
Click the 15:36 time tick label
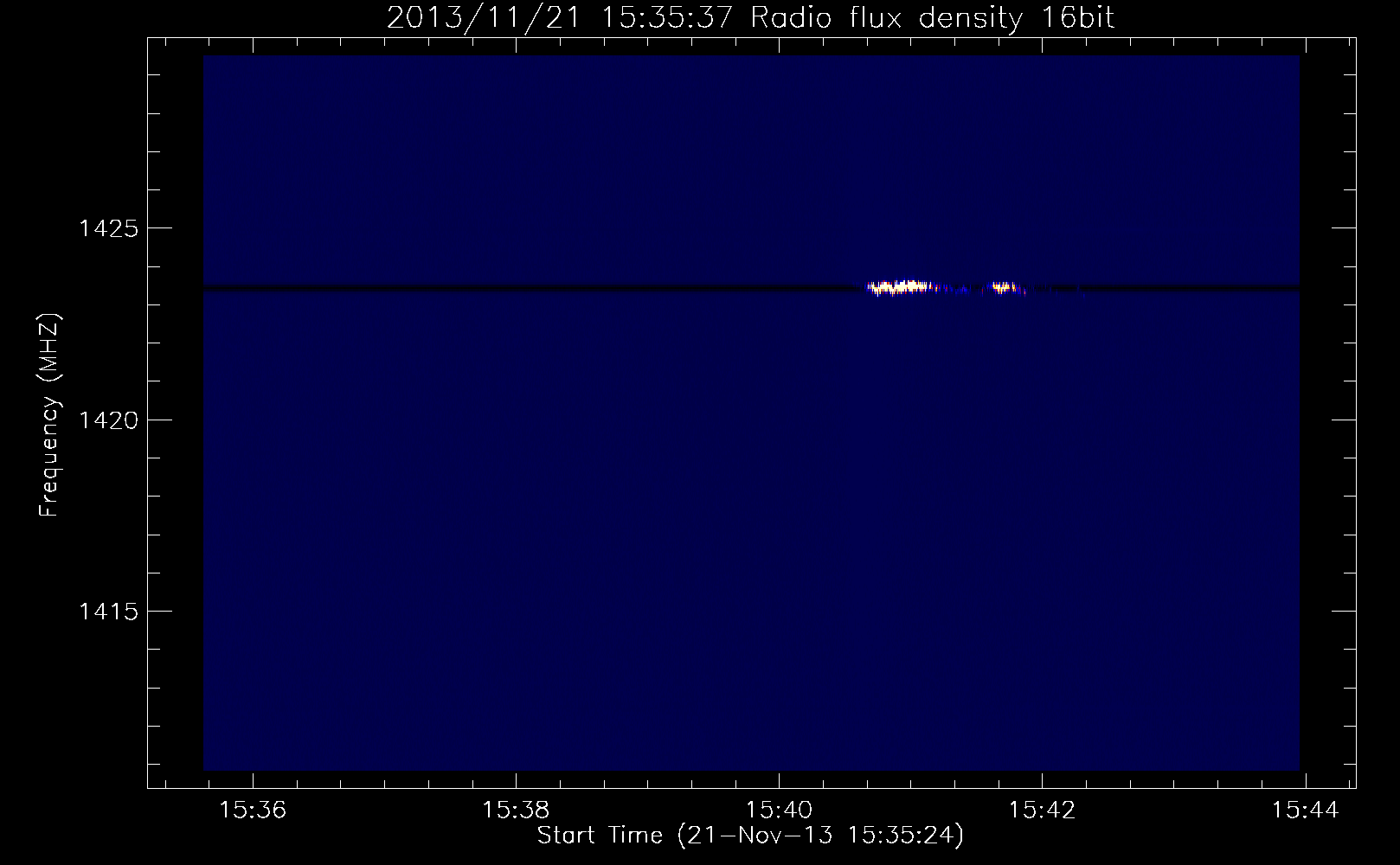253,811
